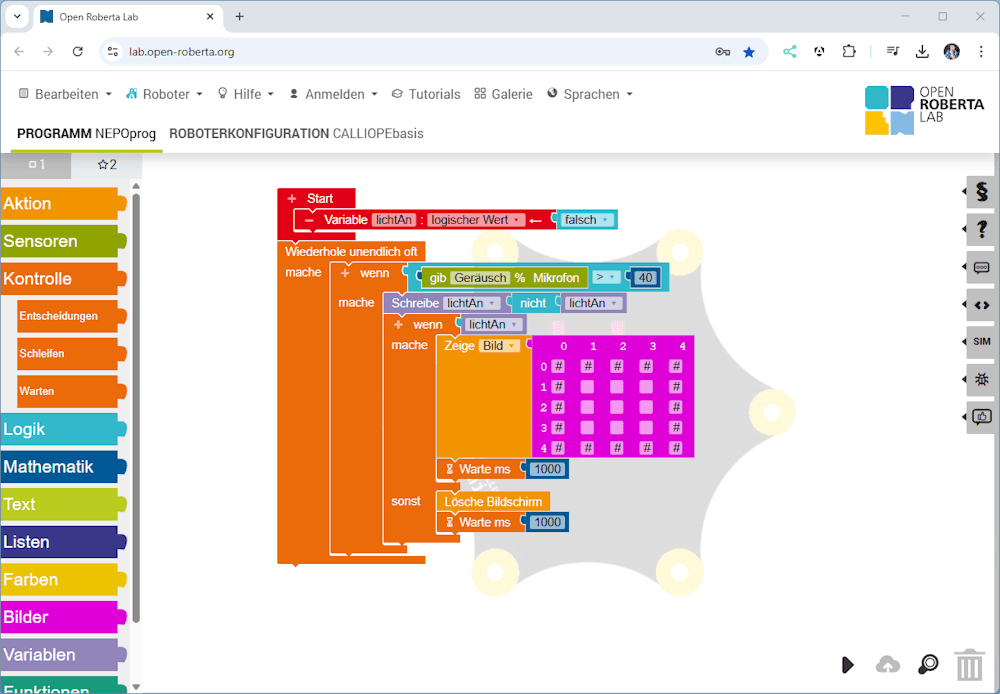Open the source code view panel
This screenshot has width=1000, height=694.
[x=981, y=305]
